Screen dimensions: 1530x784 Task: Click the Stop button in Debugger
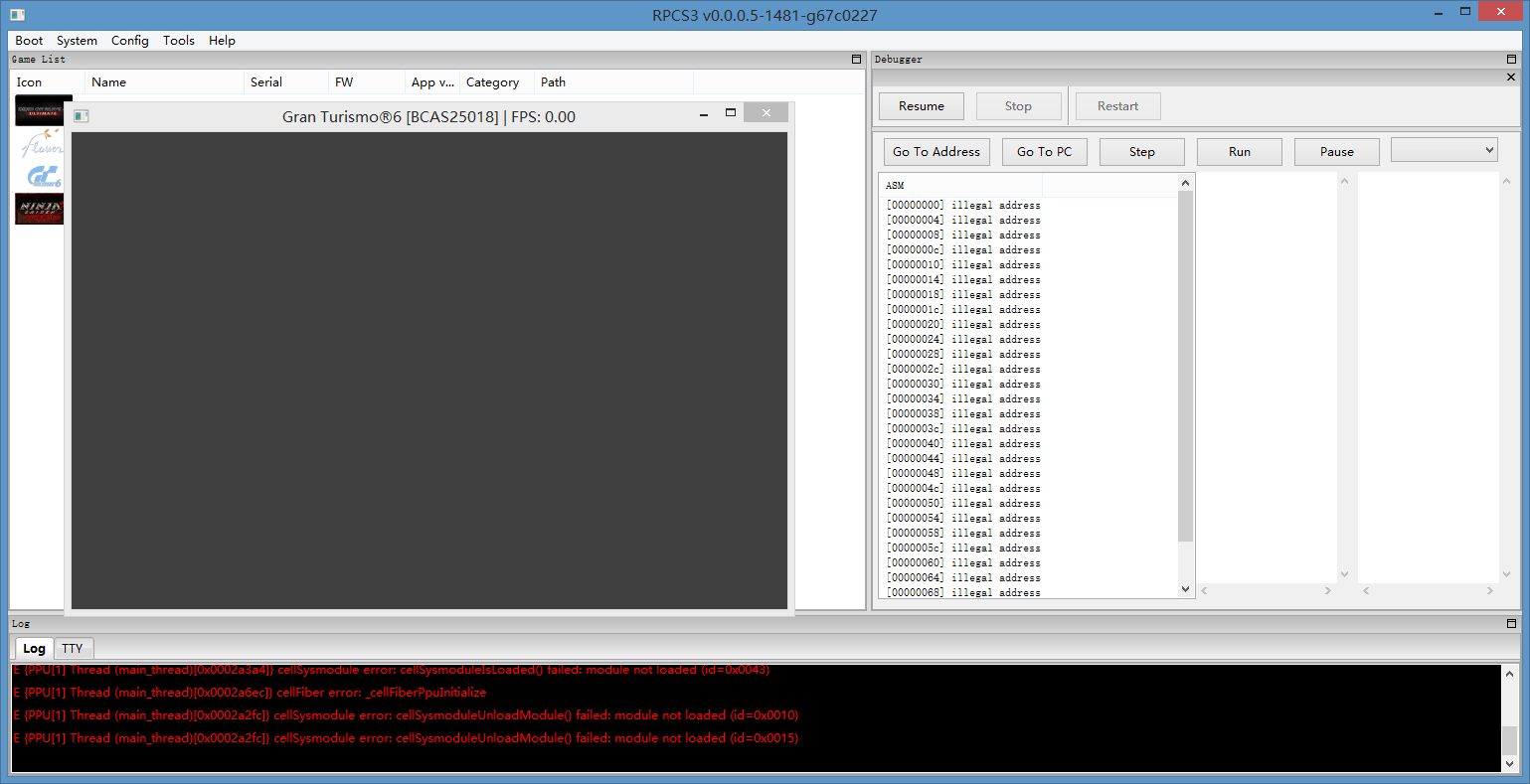pos(1018,106)
